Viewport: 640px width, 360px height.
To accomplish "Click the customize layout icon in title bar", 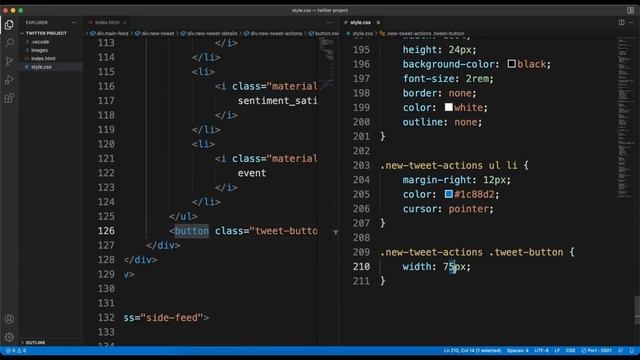I will tap(631, 10).
